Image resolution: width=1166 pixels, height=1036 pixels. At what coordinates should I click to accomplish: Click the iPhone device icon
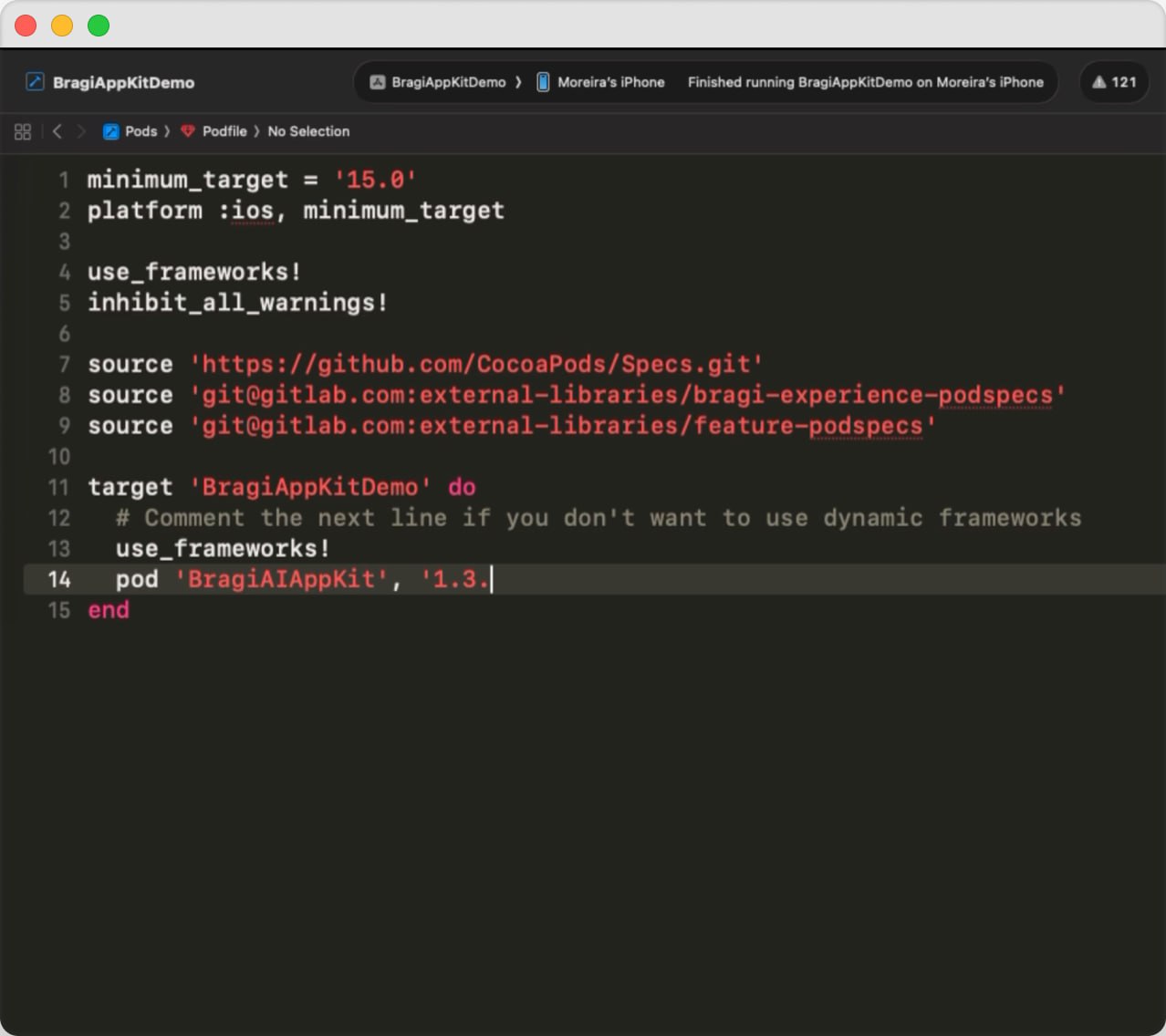click(543, 82)
